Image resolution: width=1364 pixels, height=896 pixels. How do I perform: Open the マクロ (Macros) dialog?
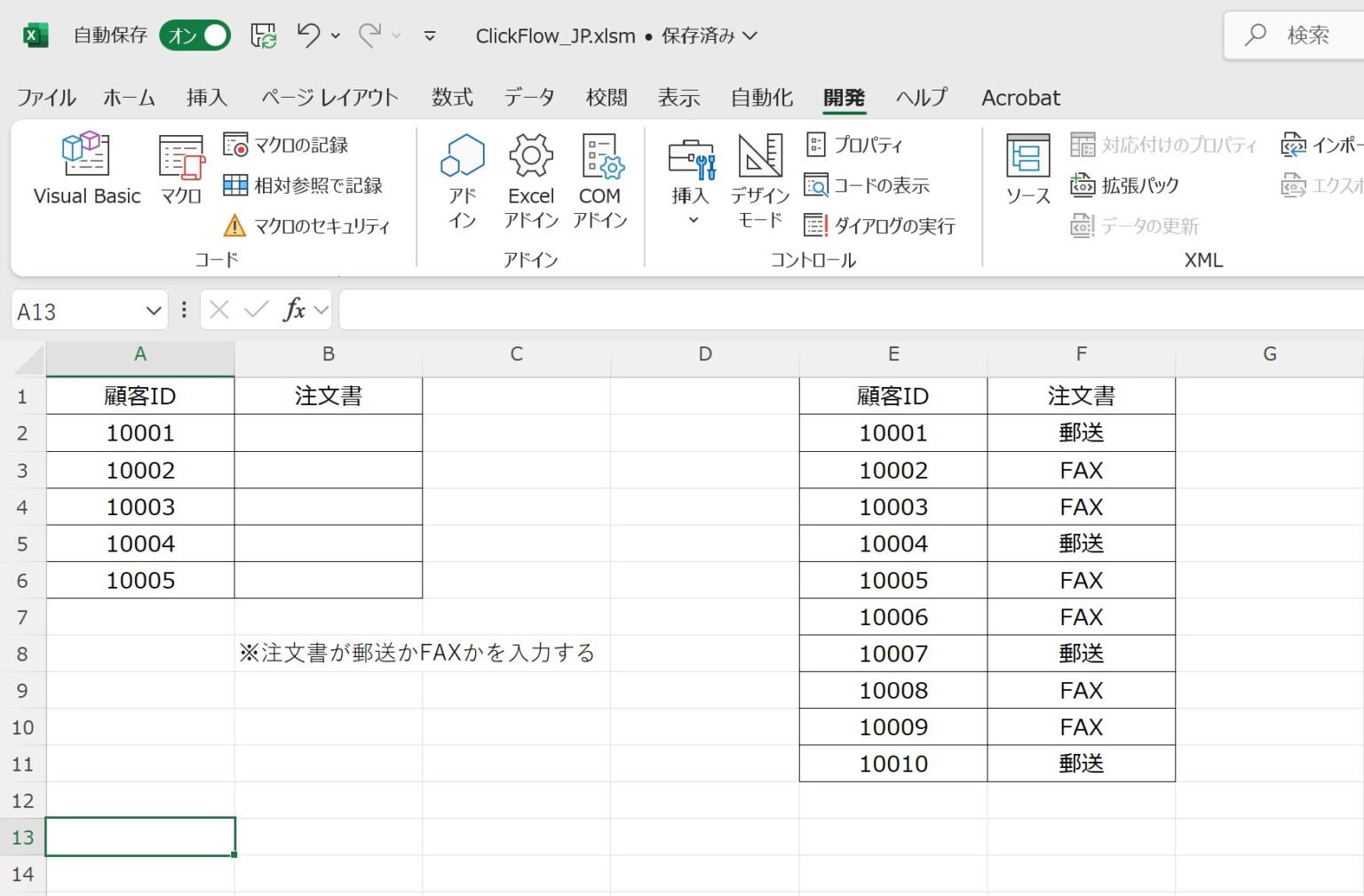click(178, 169)
